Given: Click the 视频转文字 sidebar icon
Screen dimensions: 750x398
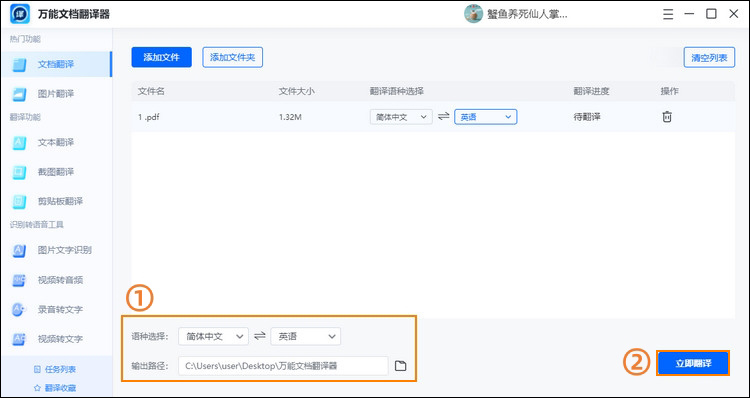Looking at the screenshot, I should click(x=19, y=339).
